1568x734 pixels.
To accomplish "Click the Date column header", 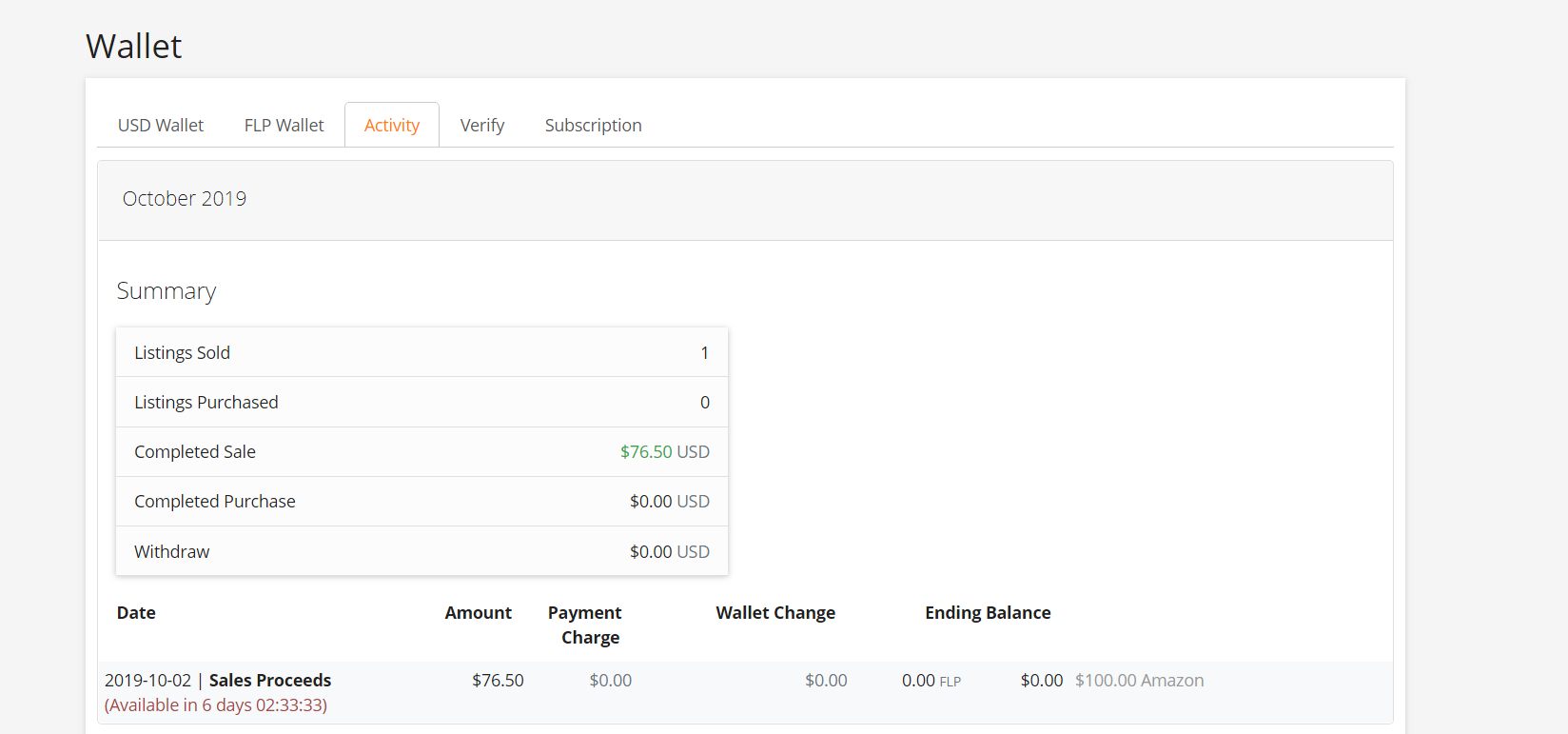I will (136, 613).
